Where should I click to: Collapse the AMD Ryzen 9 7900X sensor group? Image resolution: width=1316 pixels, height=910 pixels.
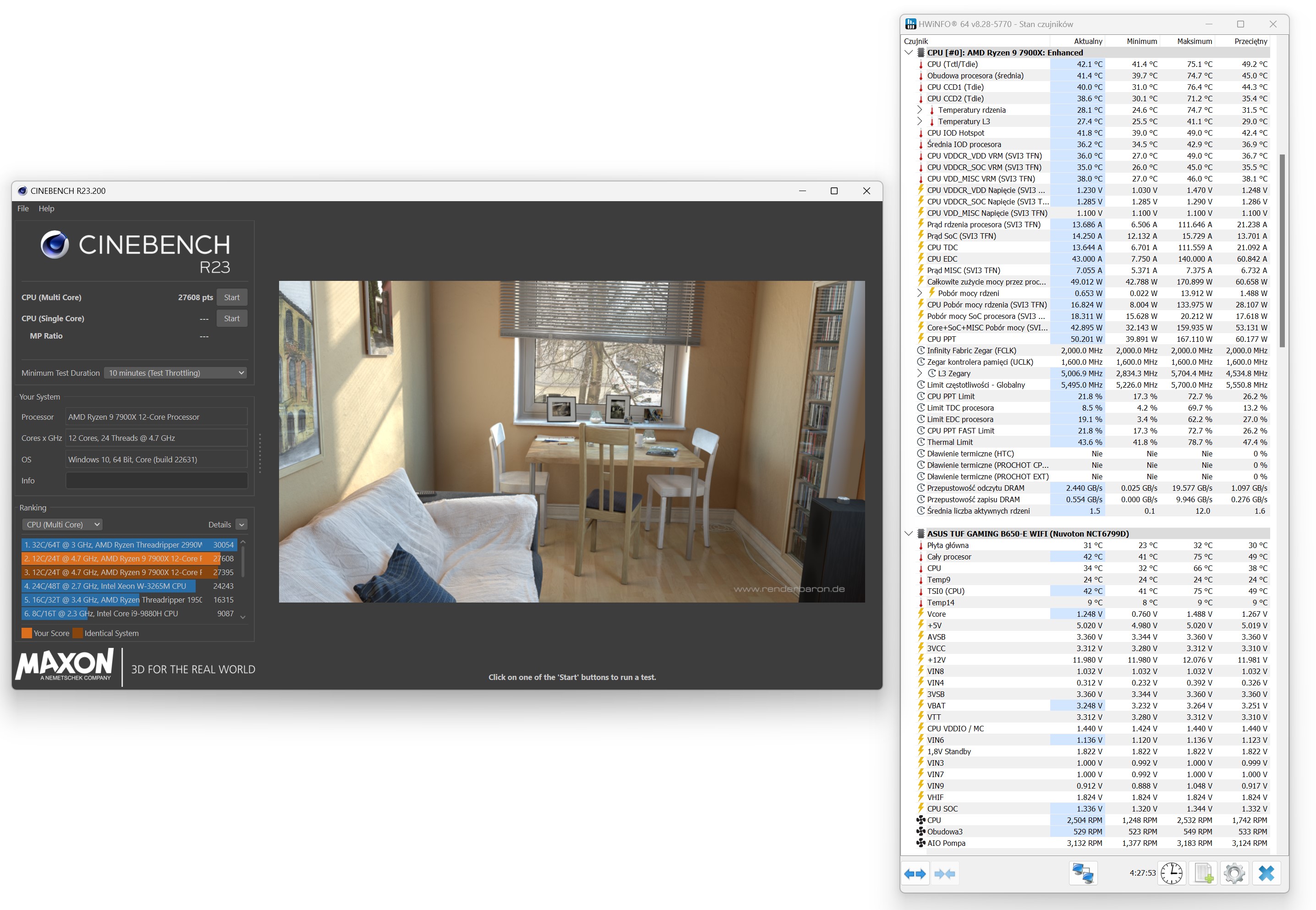click(x=908, y=52)
